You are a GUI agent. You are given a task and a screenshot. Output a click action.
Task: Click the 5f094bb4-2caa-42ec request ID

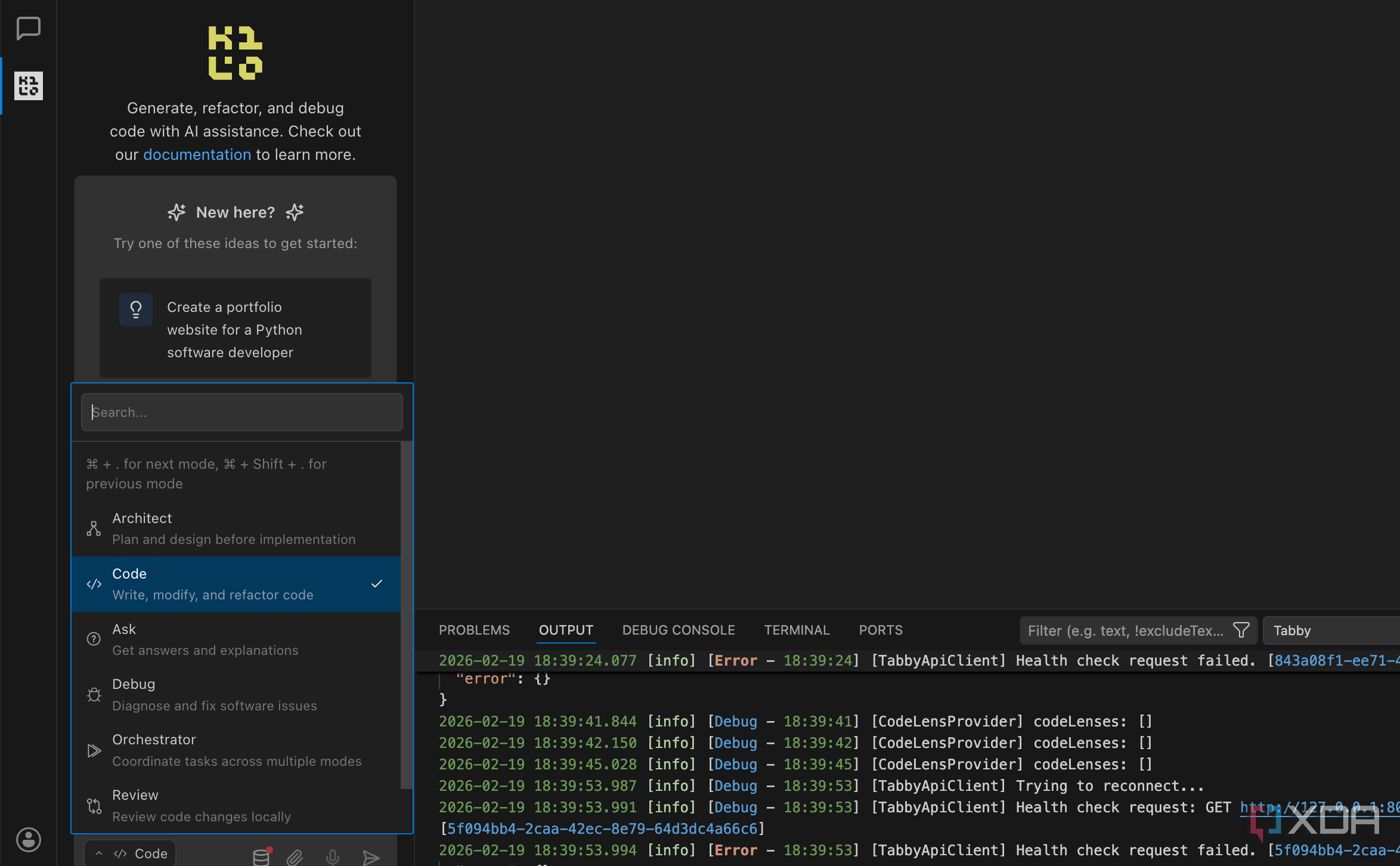click(x=602, y=829)
